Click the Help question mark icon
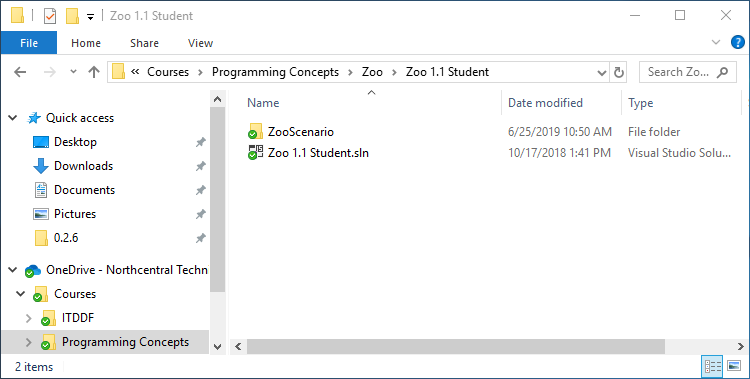750x379 pixels. [x=738, y=43]
